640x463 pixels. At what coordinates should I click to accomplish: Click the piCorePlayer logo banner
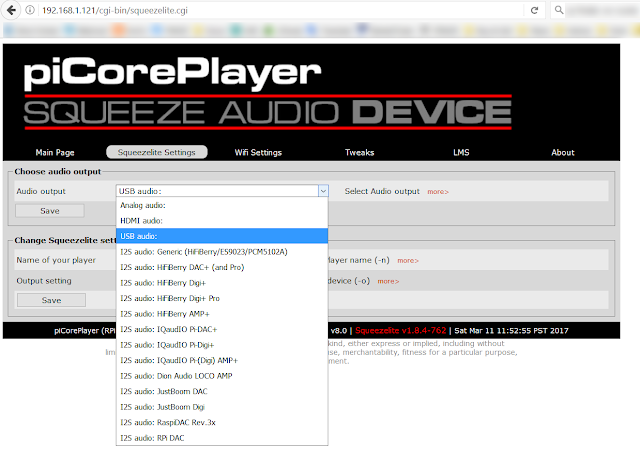[267, 94]
